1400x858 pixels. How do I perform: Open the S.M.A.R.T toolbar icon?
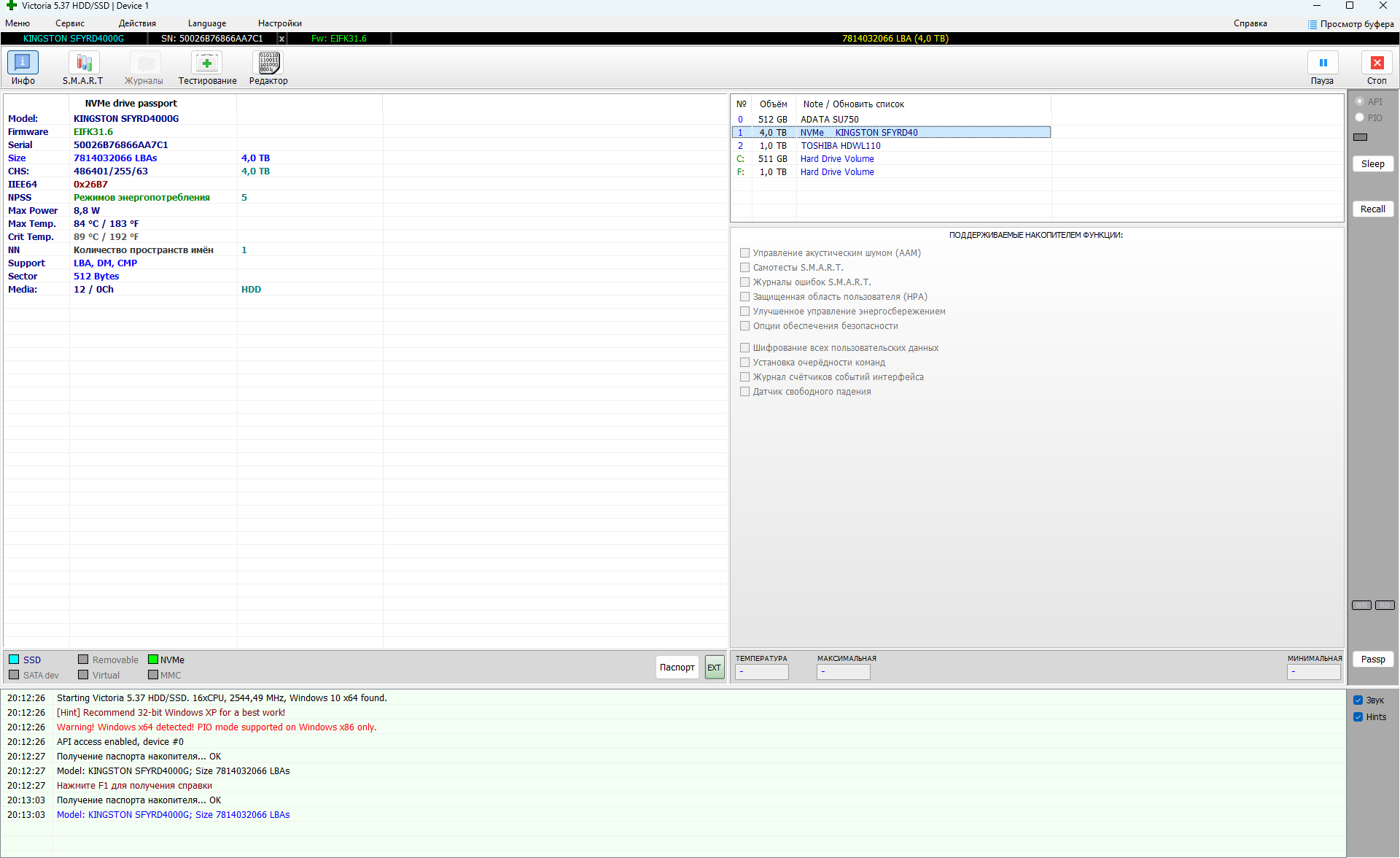tap(83, 63)
